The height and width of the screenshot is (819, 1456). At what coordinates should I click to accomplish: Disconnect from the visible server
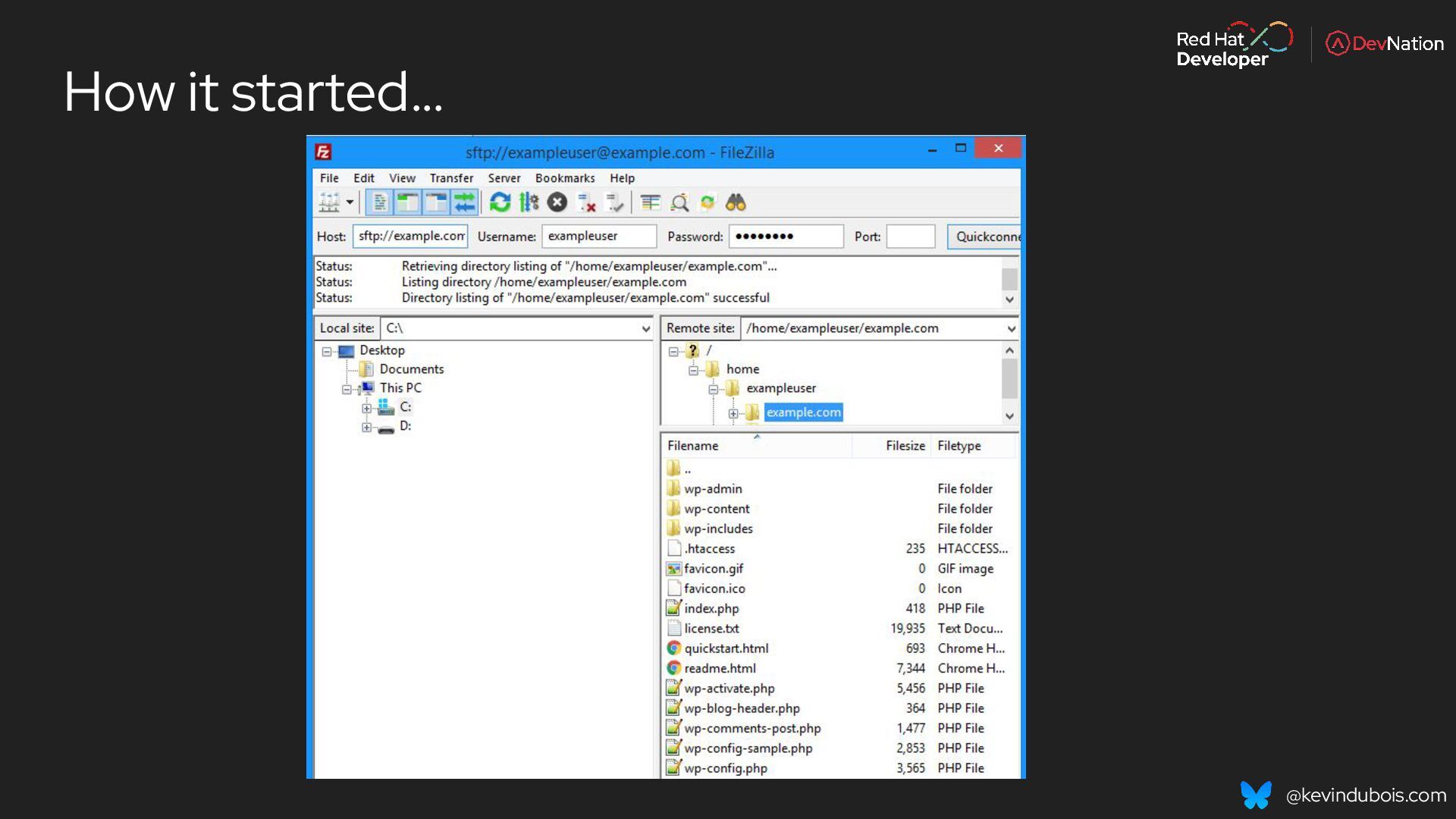tap(586, 202)
